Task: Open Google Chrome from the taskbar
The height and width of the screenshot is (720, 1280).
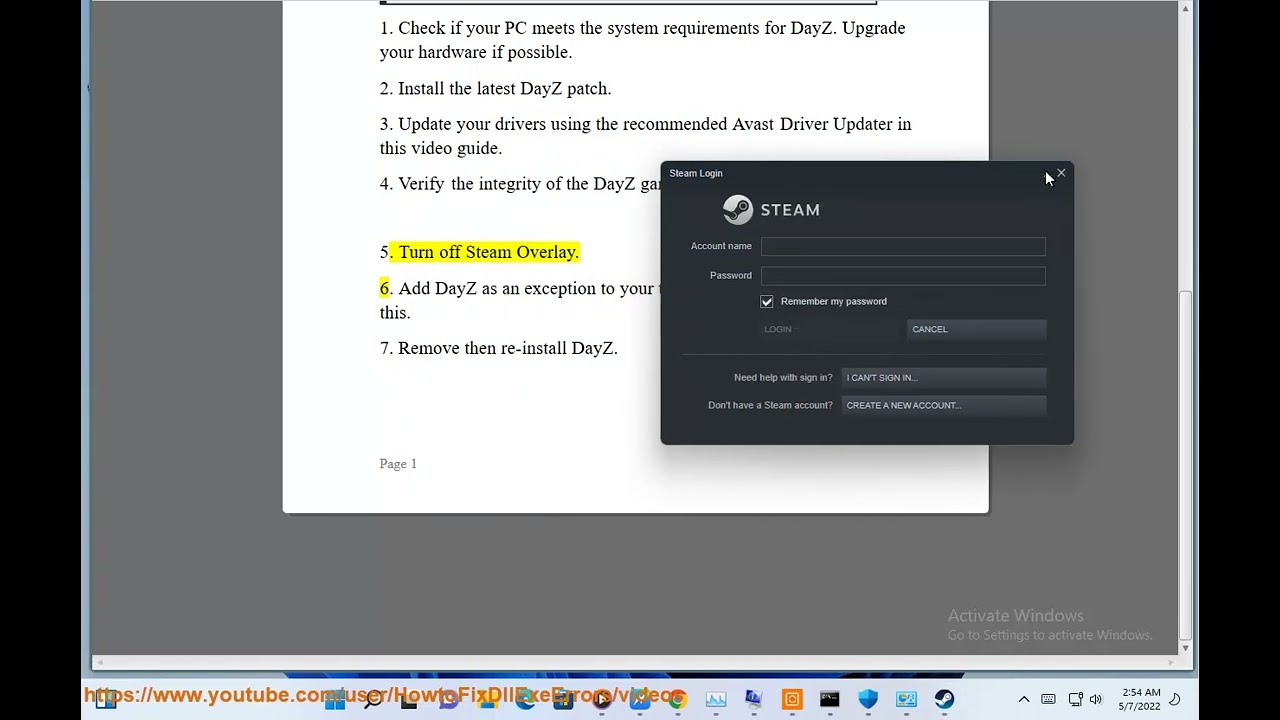Action: [x=678, y=699]
